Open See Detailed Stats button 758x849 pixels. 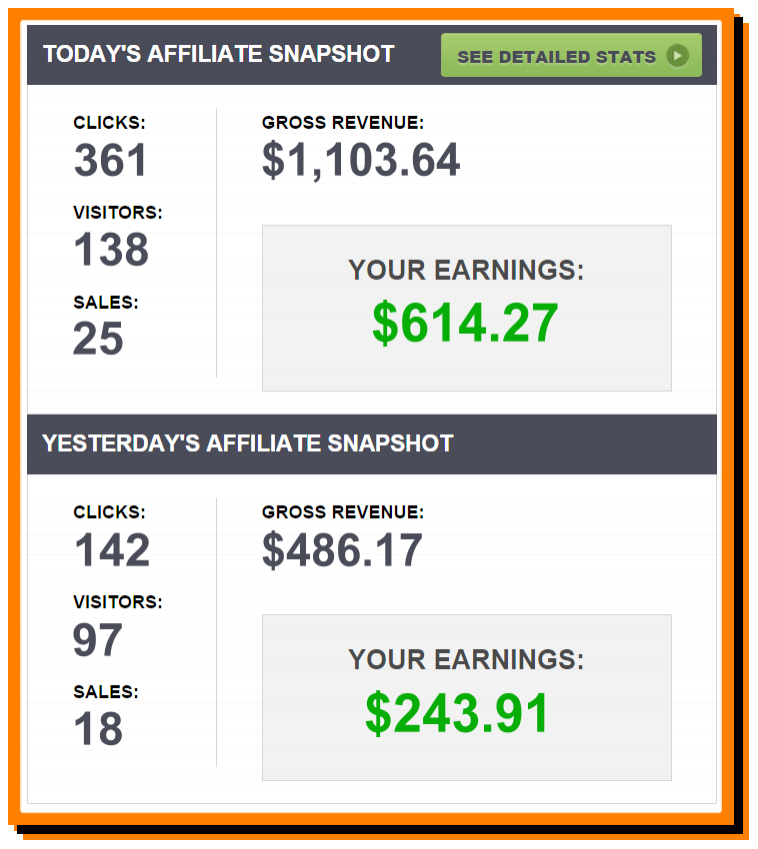coord(571,55)
